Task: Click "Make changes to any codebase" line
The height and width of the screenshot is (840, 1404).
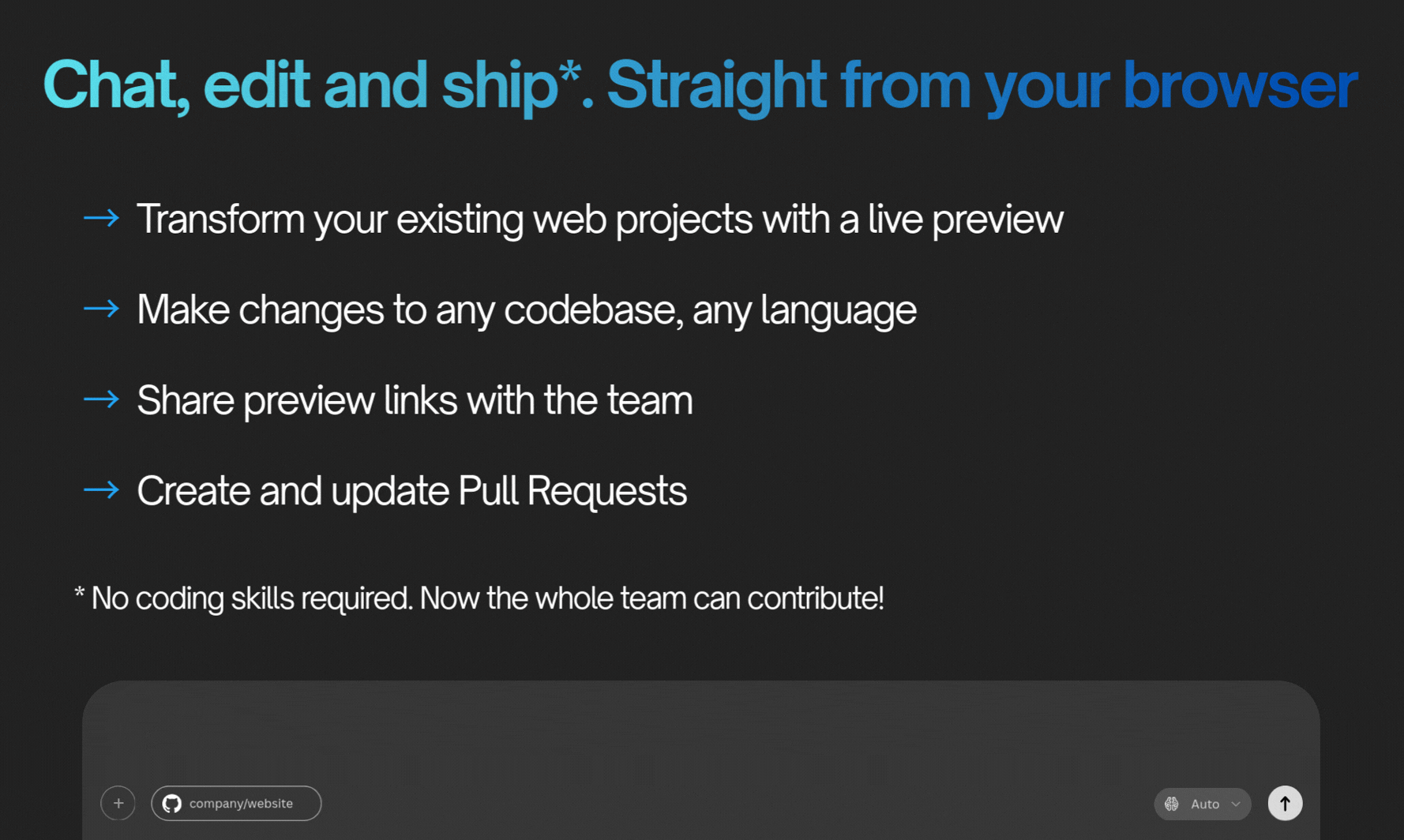Action: (527, 309)
